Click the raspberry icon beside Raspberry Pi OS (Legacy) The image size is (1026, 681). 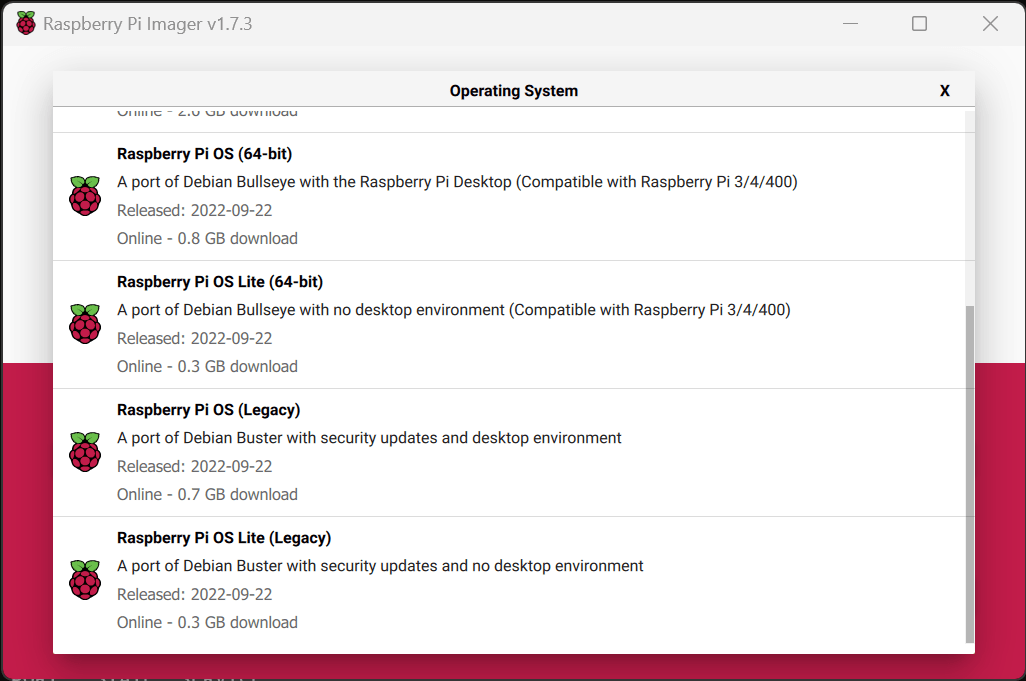[x=85, y=452]
